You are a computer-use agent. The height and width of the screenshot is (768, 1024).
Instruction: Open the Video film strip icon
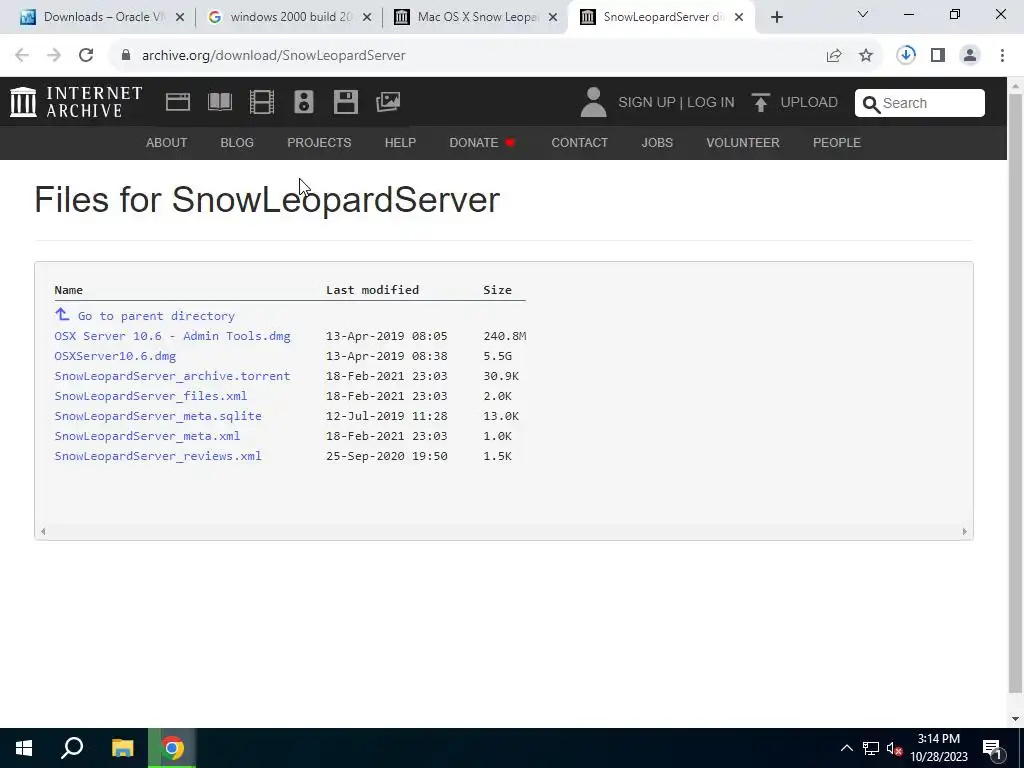[262, 102]
